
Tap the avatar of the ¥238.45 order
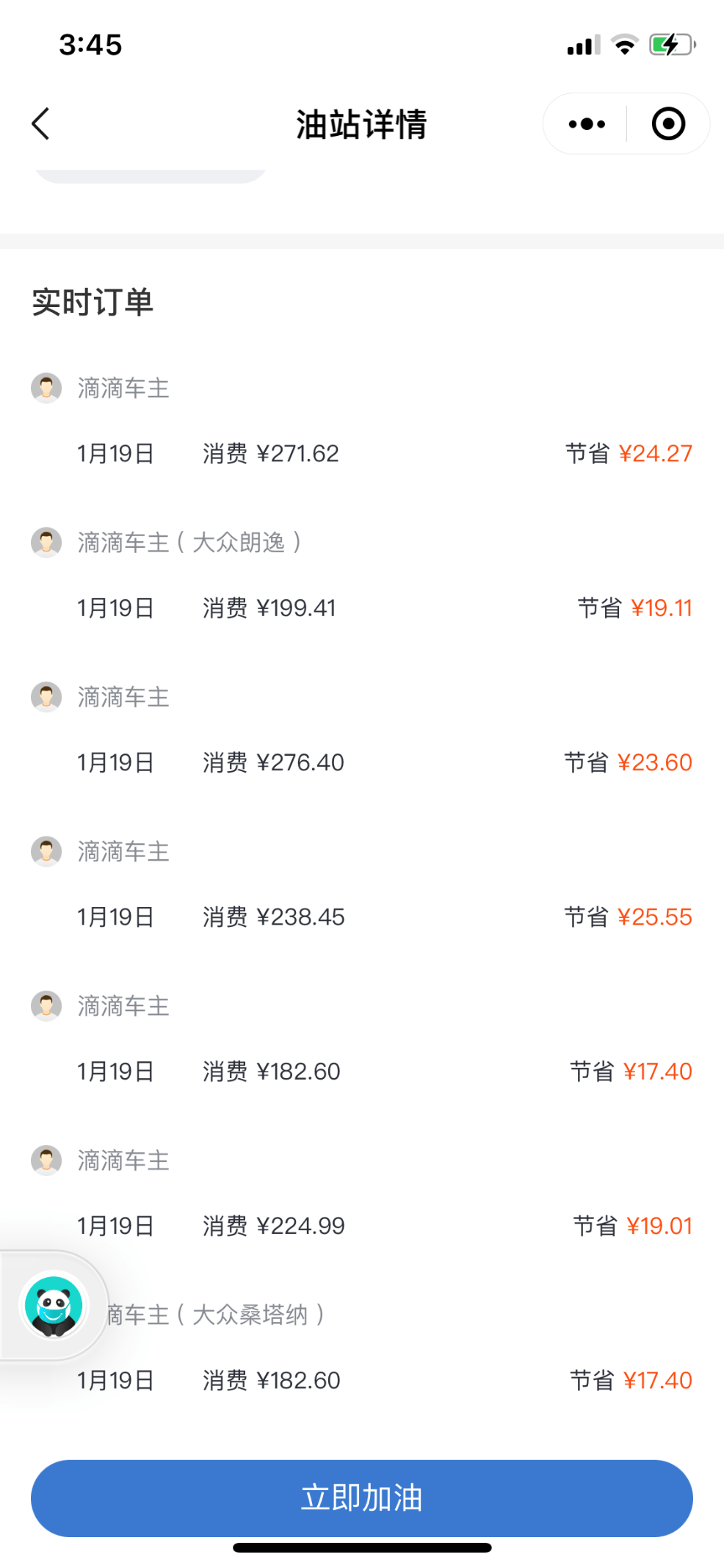(46, 851)
